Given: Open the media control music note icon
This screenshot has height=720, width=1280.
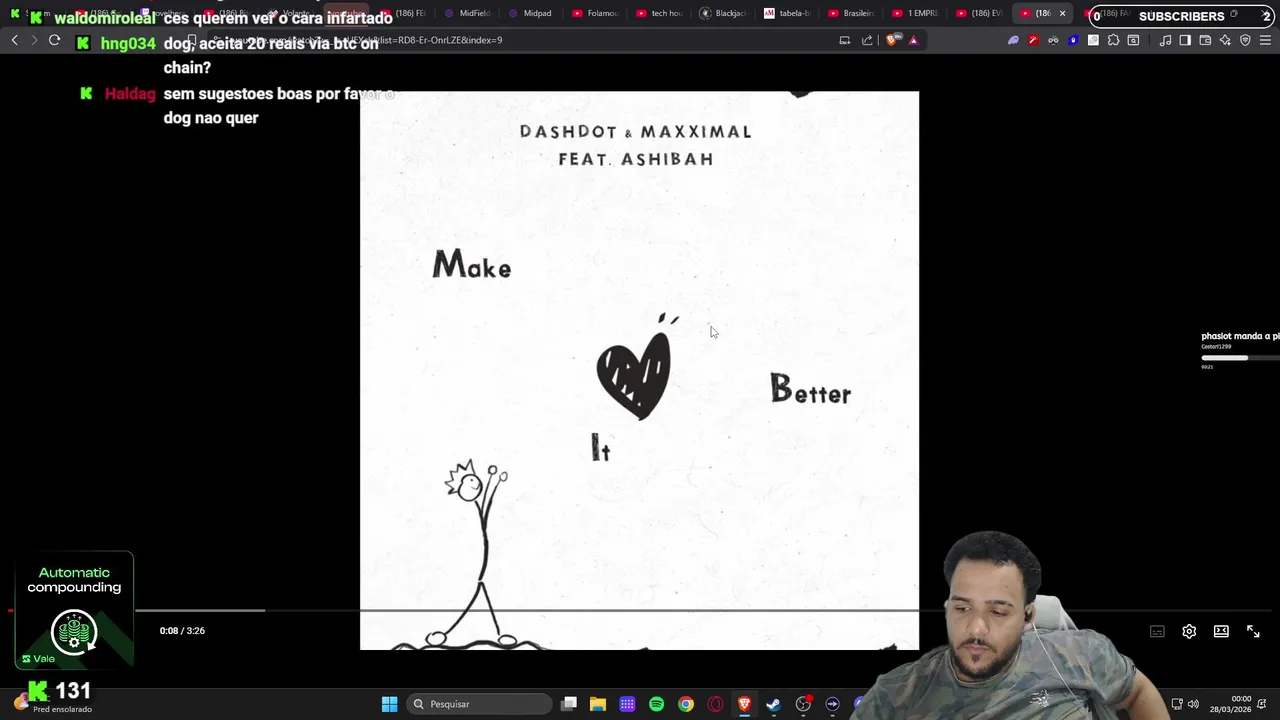Looking at the screenshot, I should click(1165, 40).
